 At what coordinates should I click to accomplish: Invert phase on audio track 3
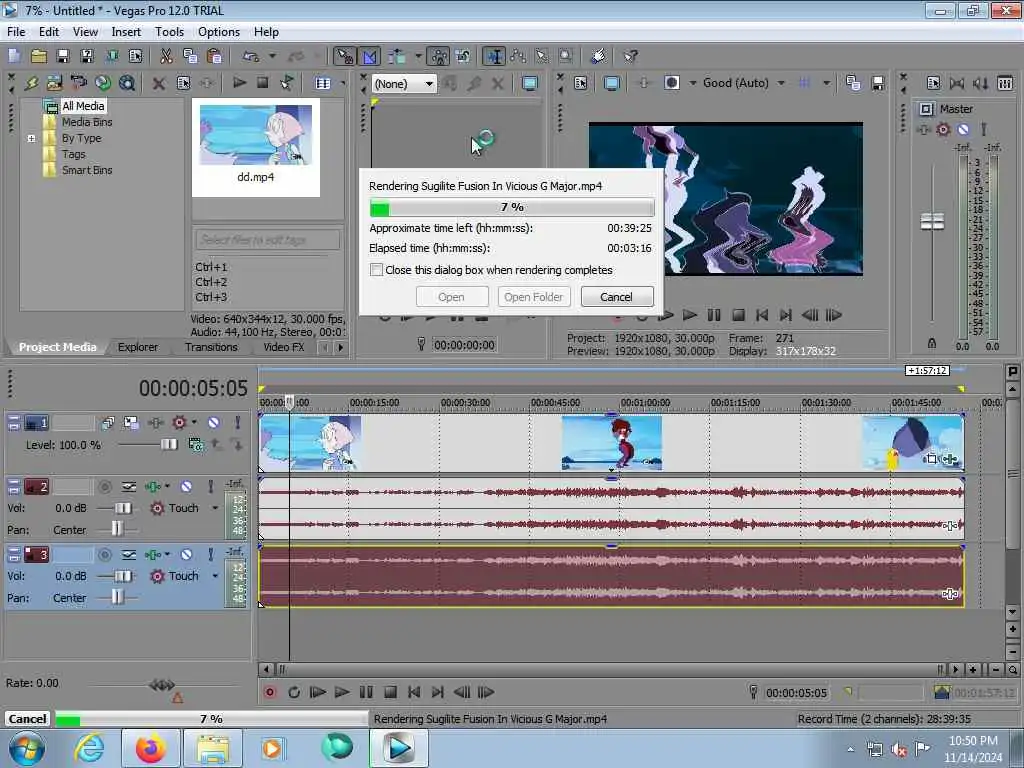pos(129,554)
